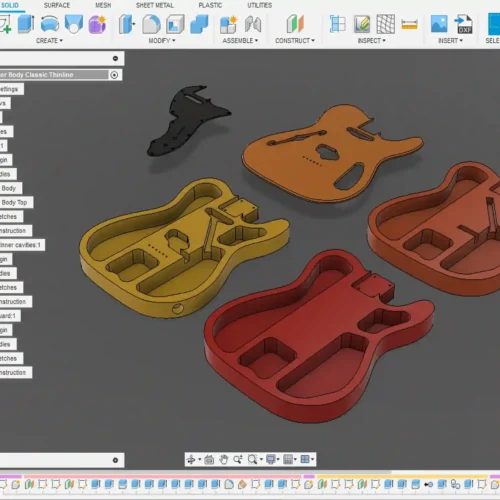Select the Combine tool
The image size is (500, 500).
pos(199,24)
